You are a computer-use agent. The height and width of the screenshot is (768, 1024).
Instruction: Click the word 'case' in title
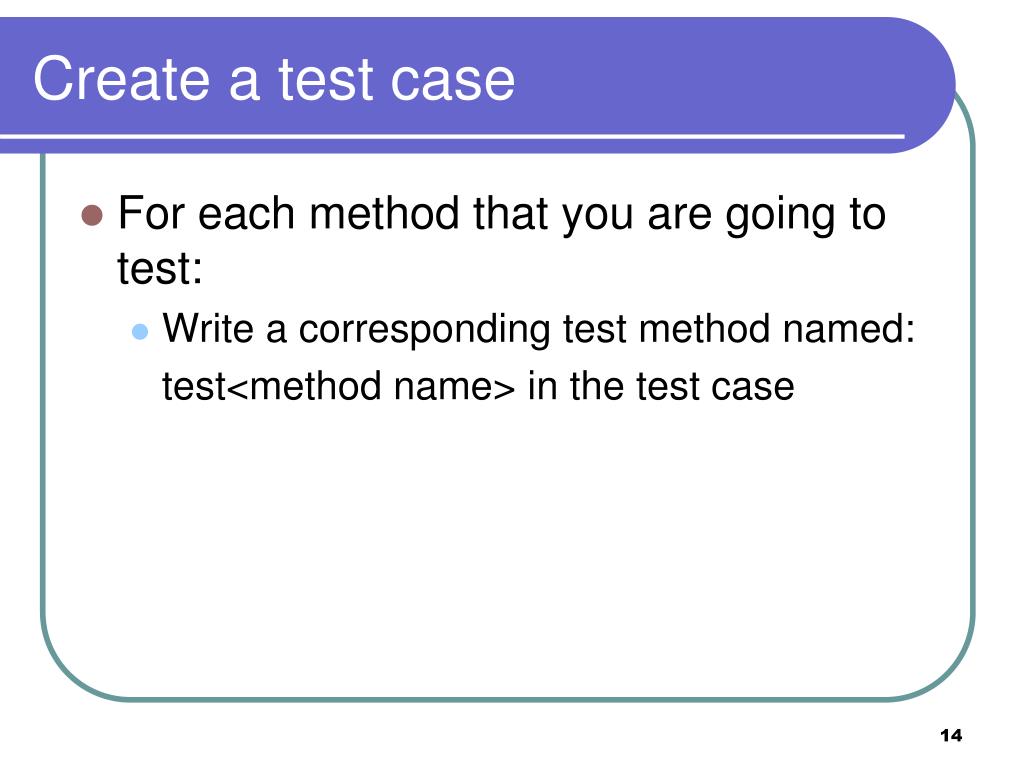tap(453, 84)
